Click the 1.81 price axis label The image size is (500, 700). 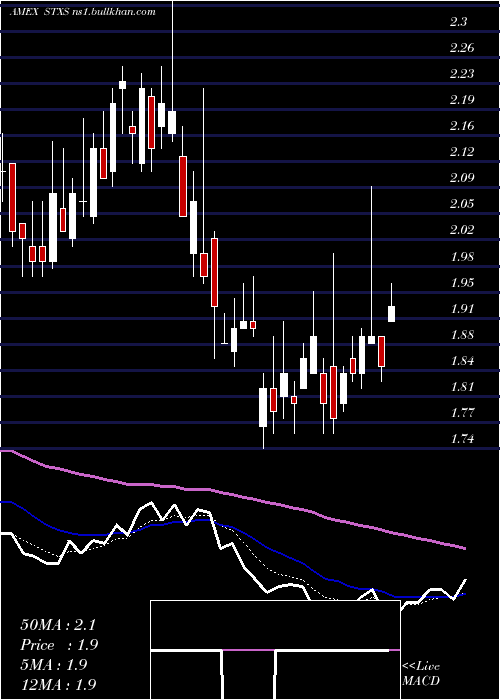coord(462,387)
